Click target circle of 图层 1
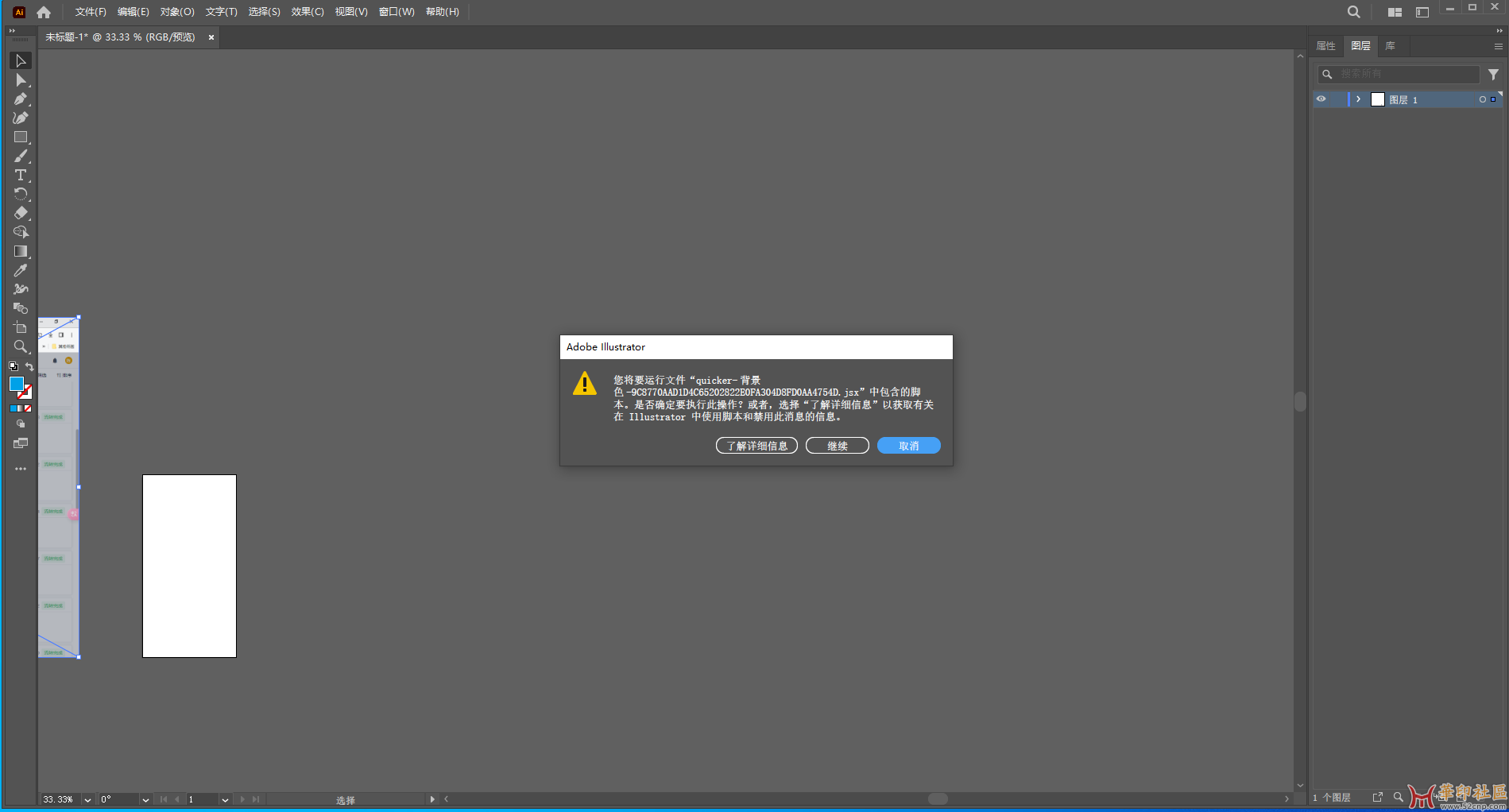Screen dimensions: 1509x812 point(1483,99)
